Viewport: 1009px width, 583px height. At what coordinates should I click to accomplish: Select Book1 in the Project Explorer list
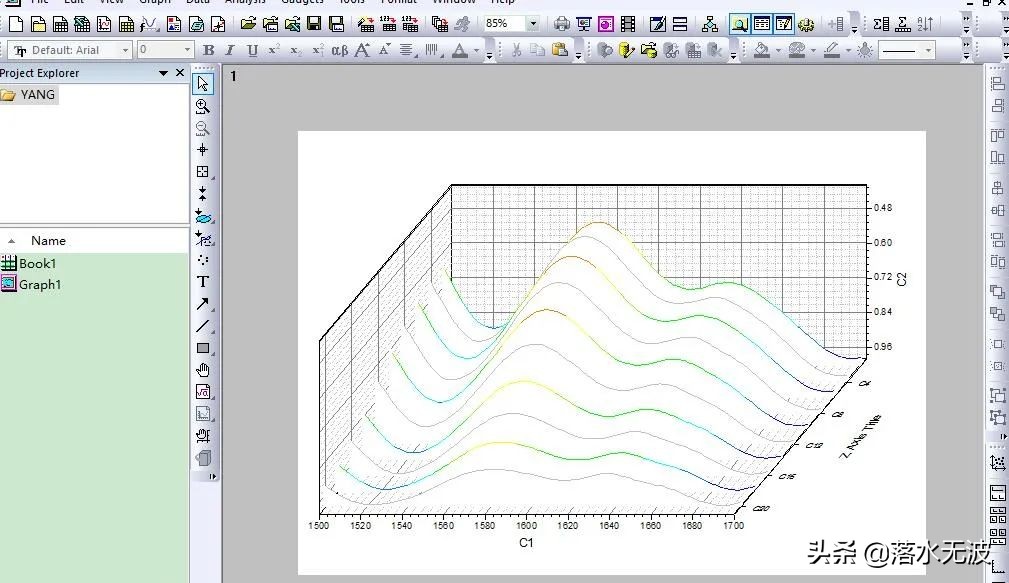[37, 264]
